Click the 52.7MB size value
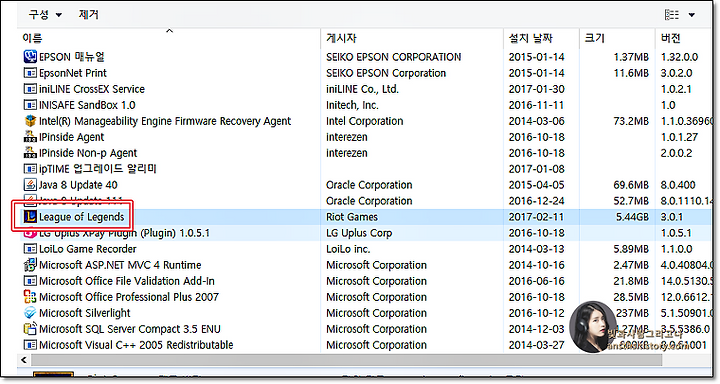The width and height of the screenshot is (720, 384). click(631, 201)
